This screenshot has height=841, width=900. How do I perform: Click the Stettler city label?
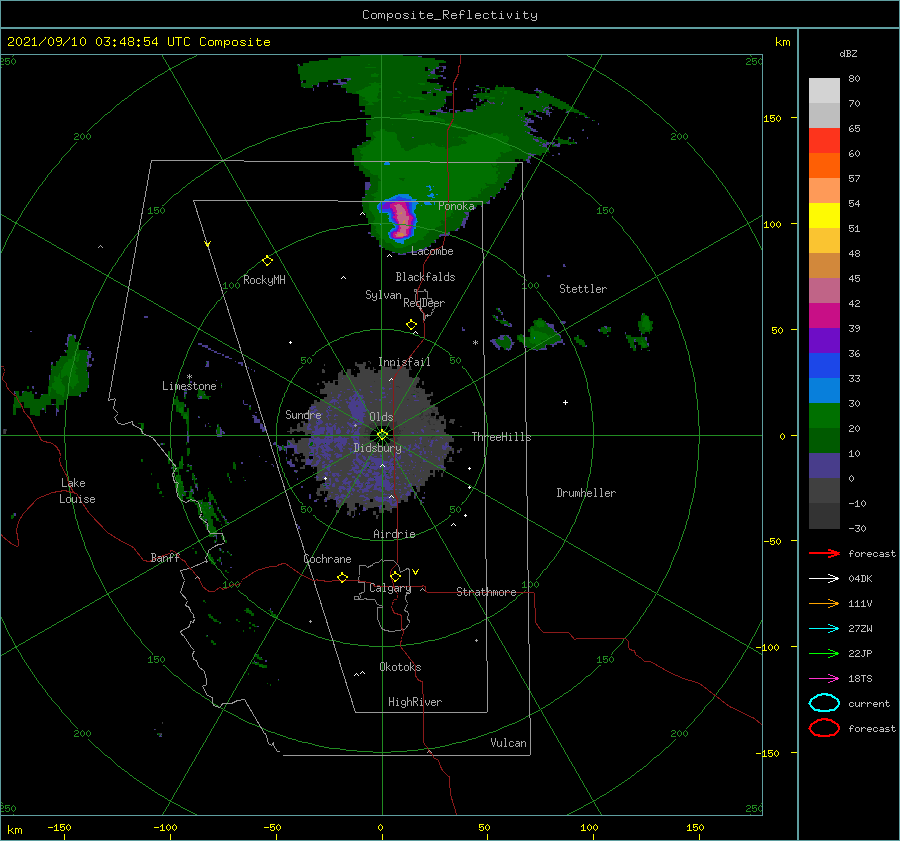(583, 289)
